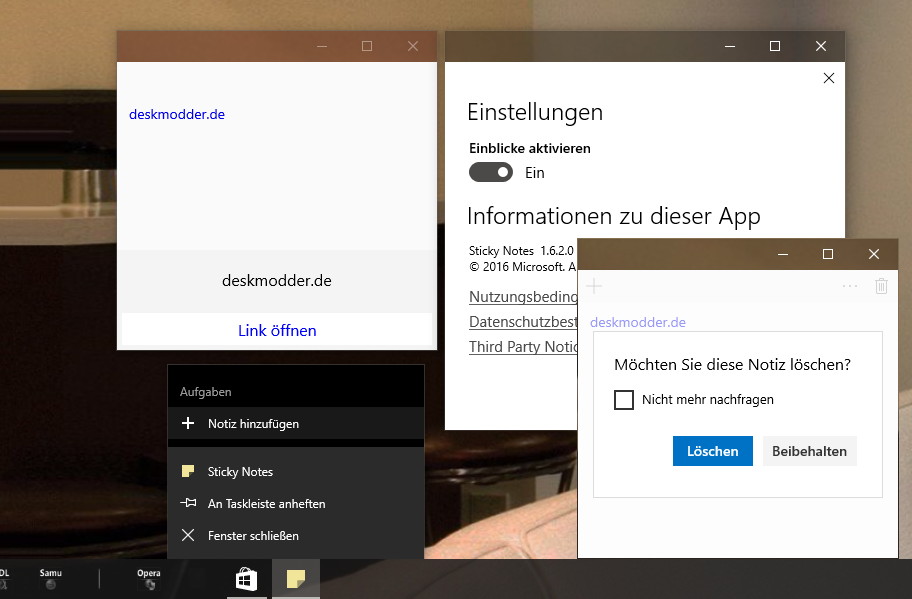Viewport: 912px width, 599px height.
Task: Confirm deletion with the Löschen button
Action: 712,451
